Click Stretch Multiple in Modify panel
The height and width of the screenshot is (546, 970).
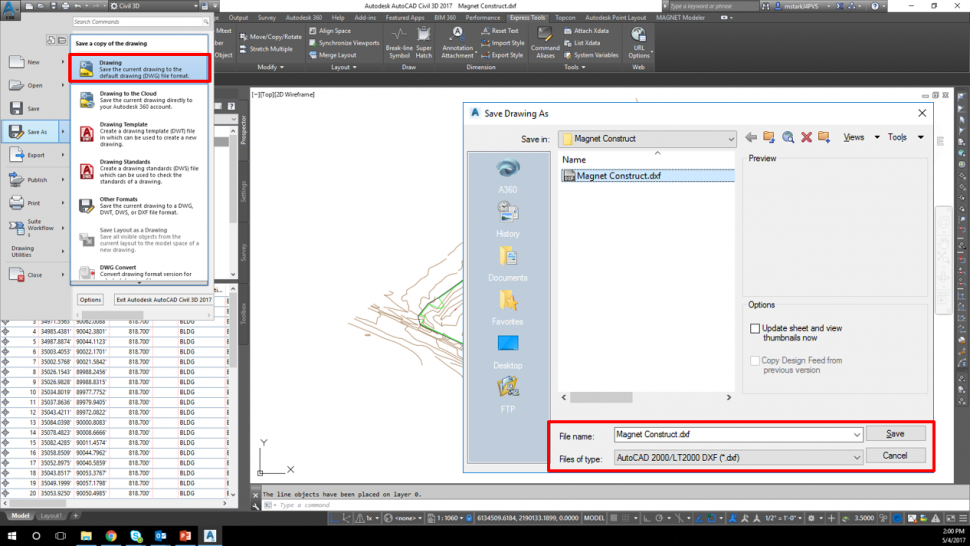(x=266, y=49)
